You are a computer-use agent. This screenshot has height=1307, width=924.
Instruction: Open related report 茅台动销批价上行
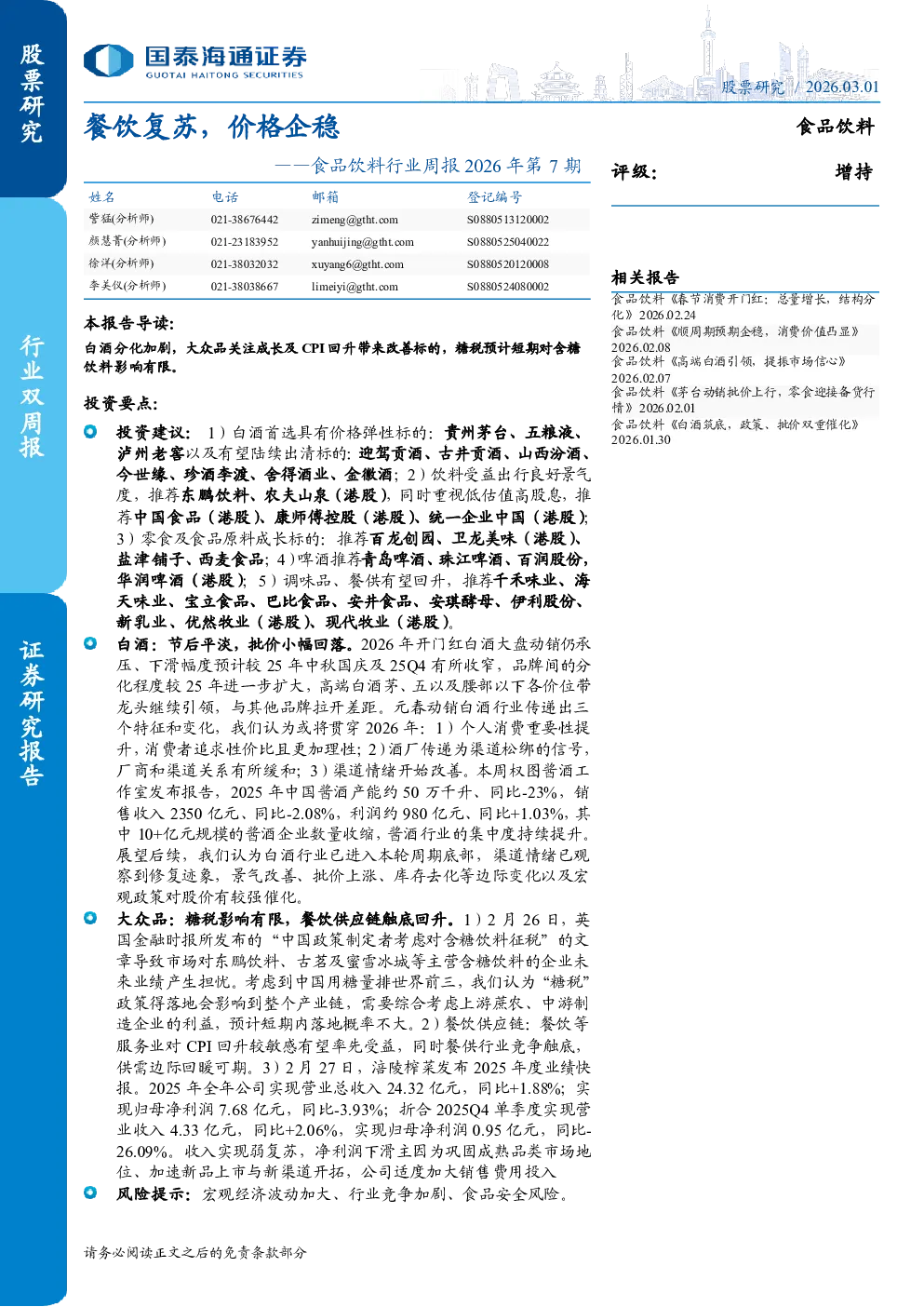[x=743, y=399]
